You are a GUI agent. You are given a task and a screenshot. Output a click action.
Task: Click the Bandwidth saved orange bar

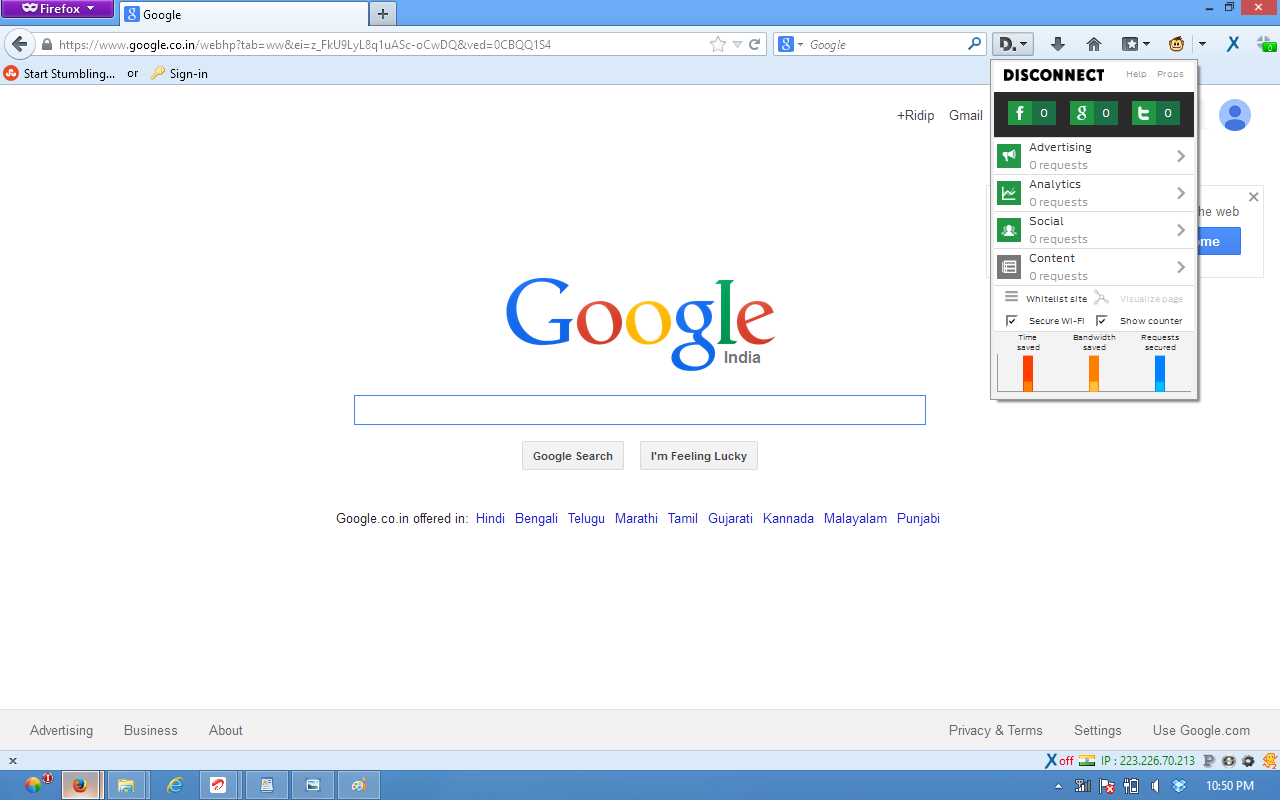(1094, 373)
